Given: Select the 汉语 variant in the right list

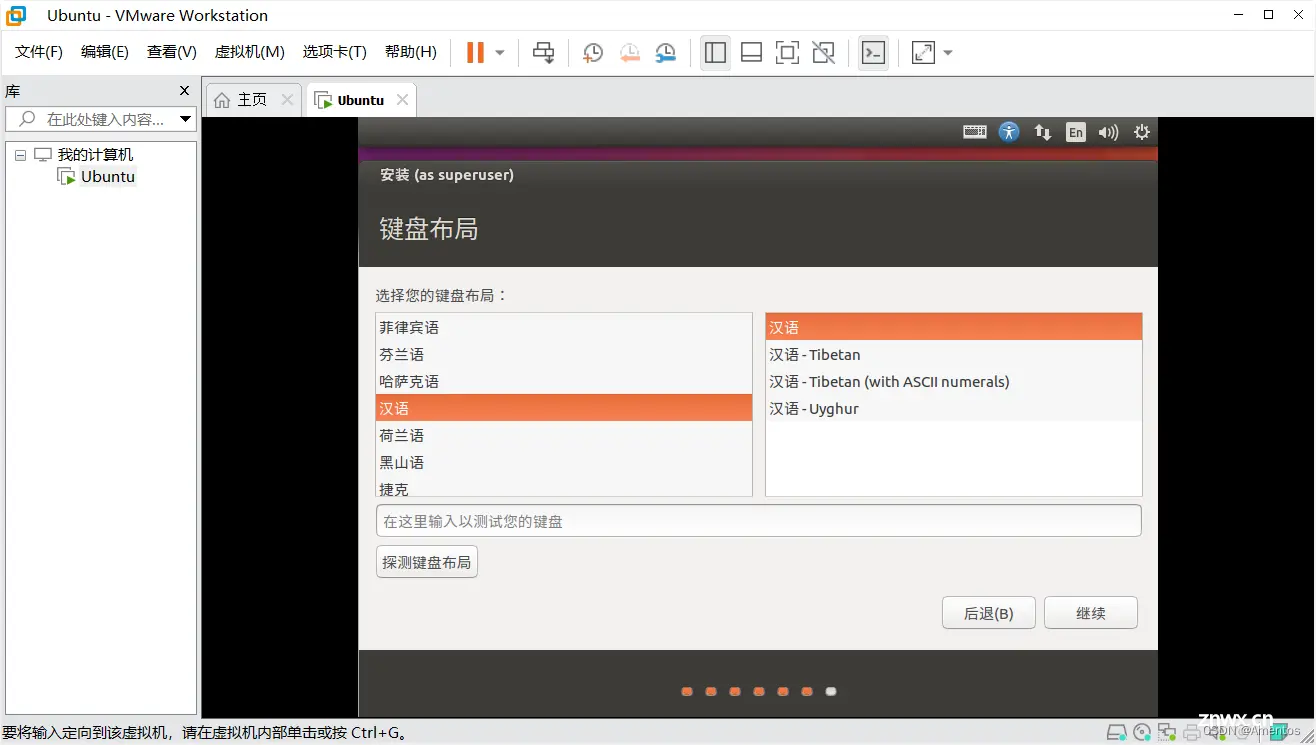Looking at the screenshot, I should click(x=954, y=327).
